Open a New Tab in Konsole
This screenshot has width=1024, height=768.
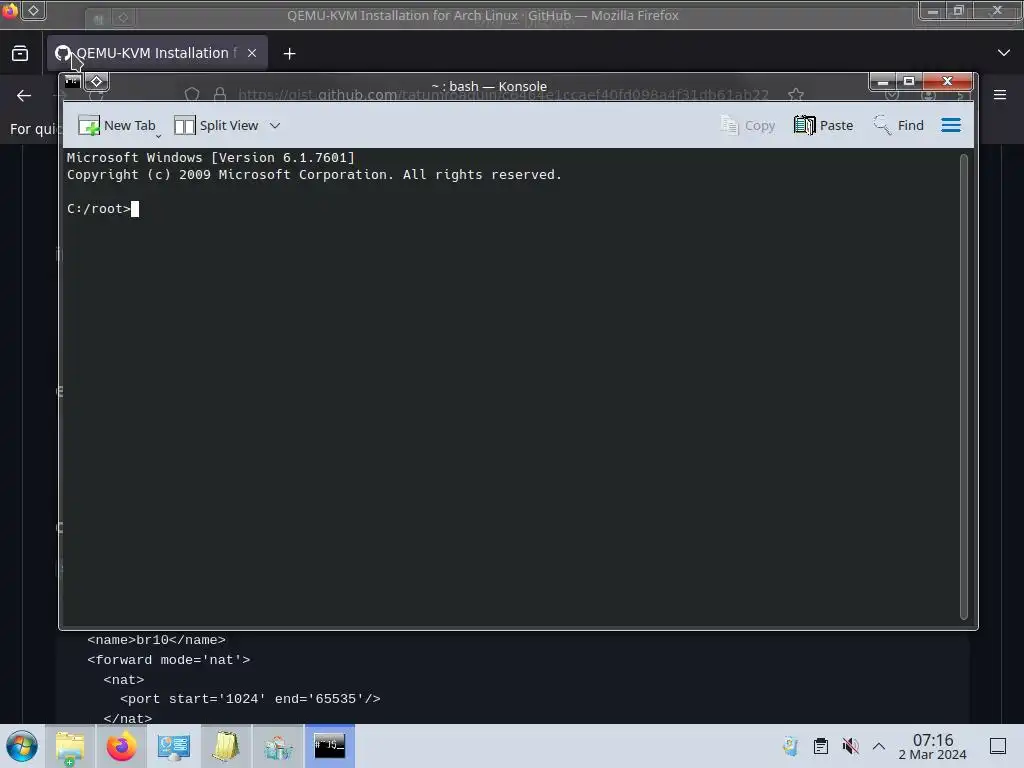click(x=116, y=125)
